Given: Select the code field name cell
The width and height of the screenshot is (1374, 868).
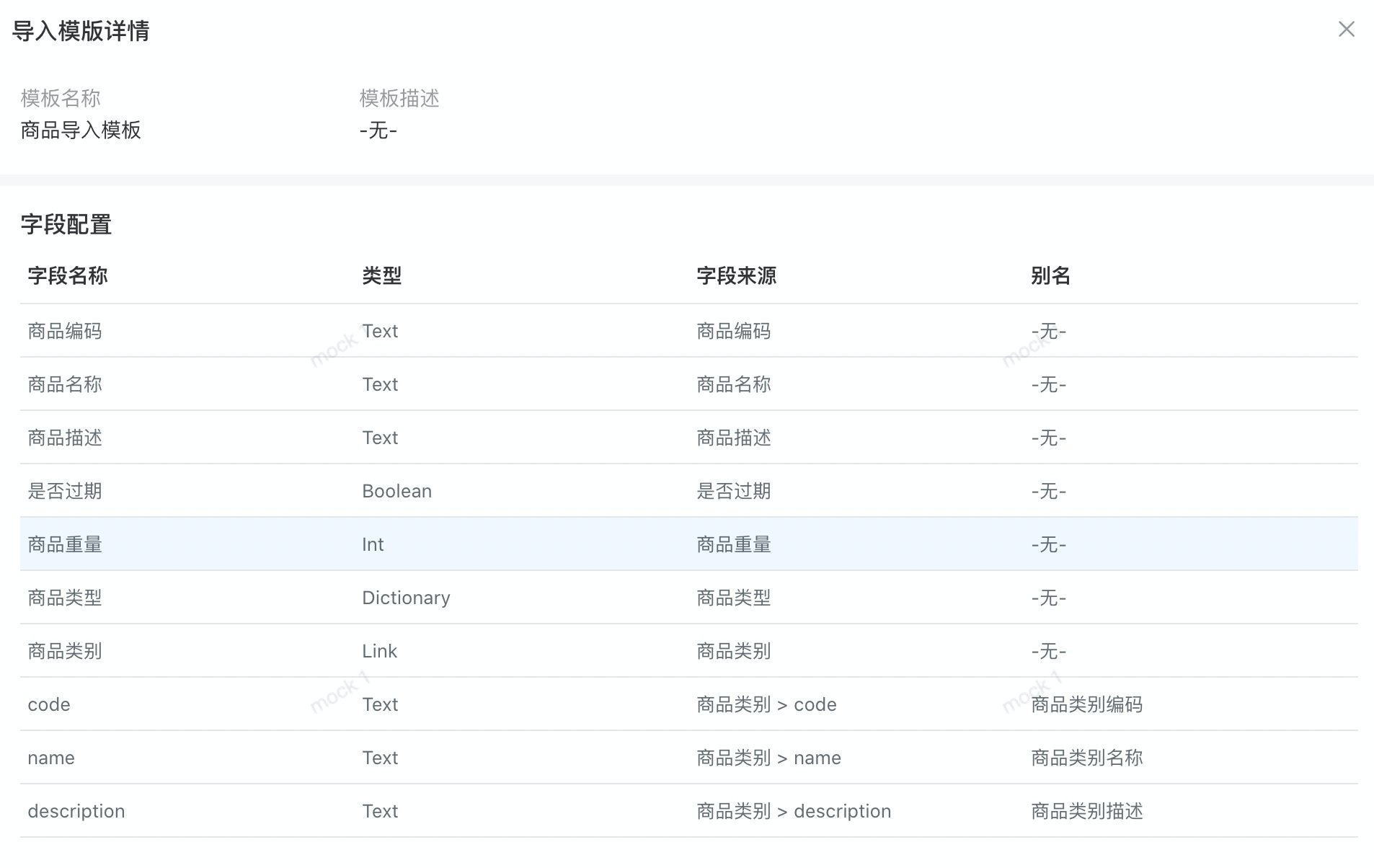Looking at the screenshot, I should [x=49, y=705].
